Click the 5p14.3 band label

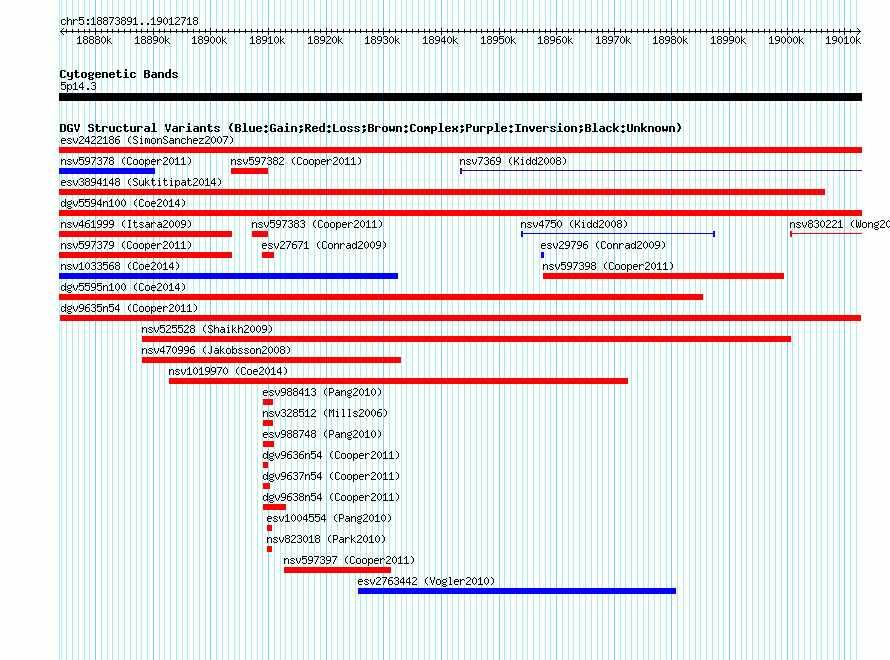click(78, 86)
